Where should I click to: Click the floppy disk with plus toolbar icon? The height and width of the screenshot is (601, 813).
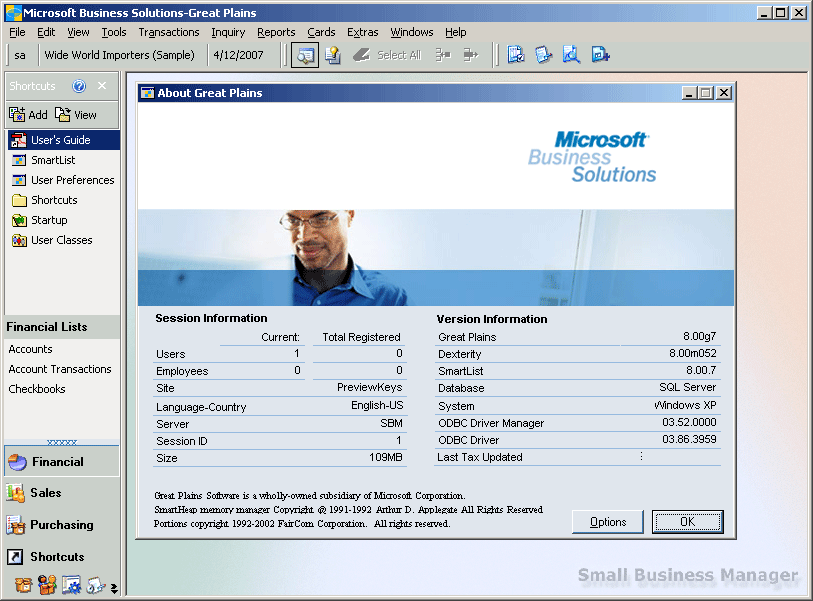(600, 54)
